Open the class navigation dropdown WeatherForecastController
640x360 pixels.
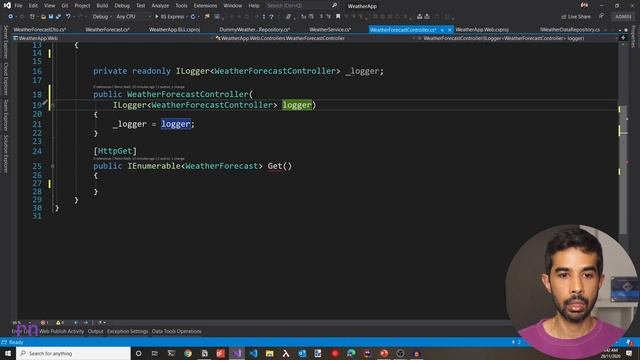pos(315,38)
